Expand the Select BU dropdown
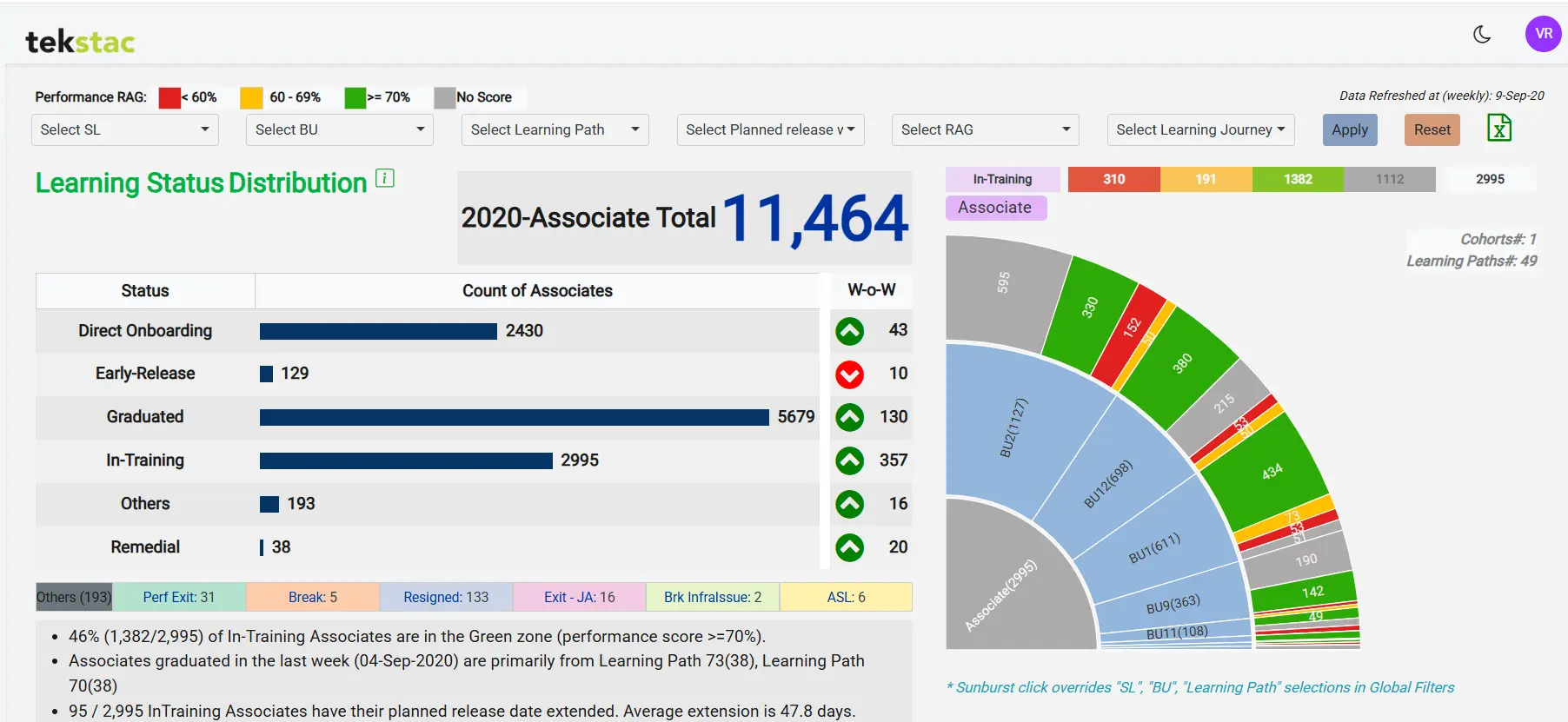 [339, 129]
